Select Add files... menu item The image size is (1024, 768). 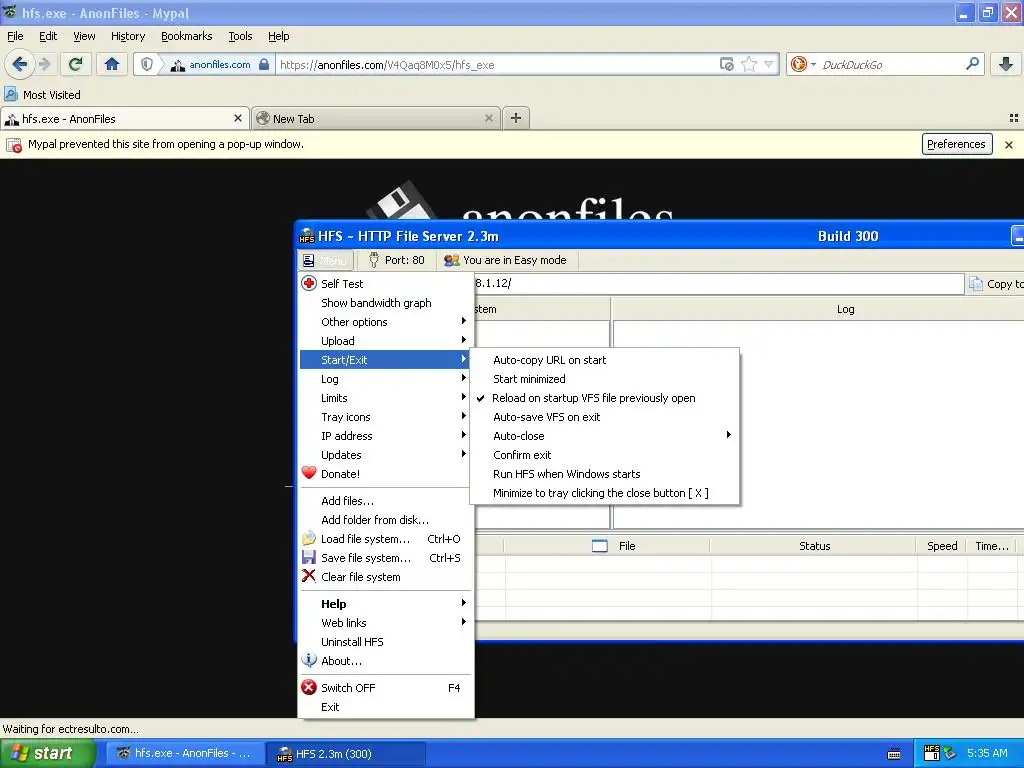tap(385, 501)
